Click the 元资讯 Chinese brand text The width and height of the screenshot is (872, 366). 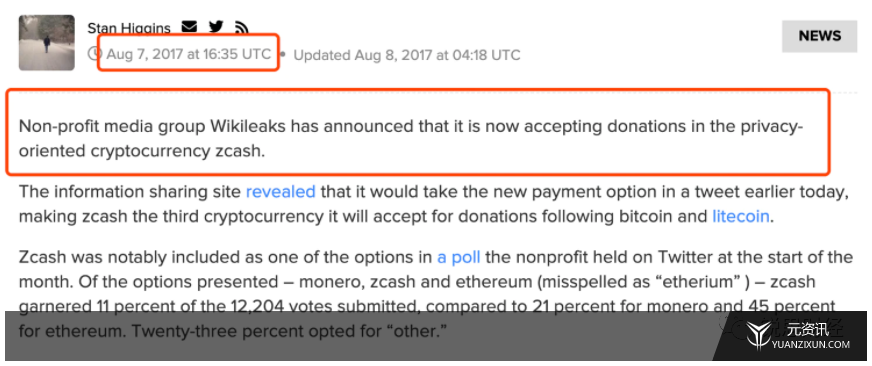(808, 329)
